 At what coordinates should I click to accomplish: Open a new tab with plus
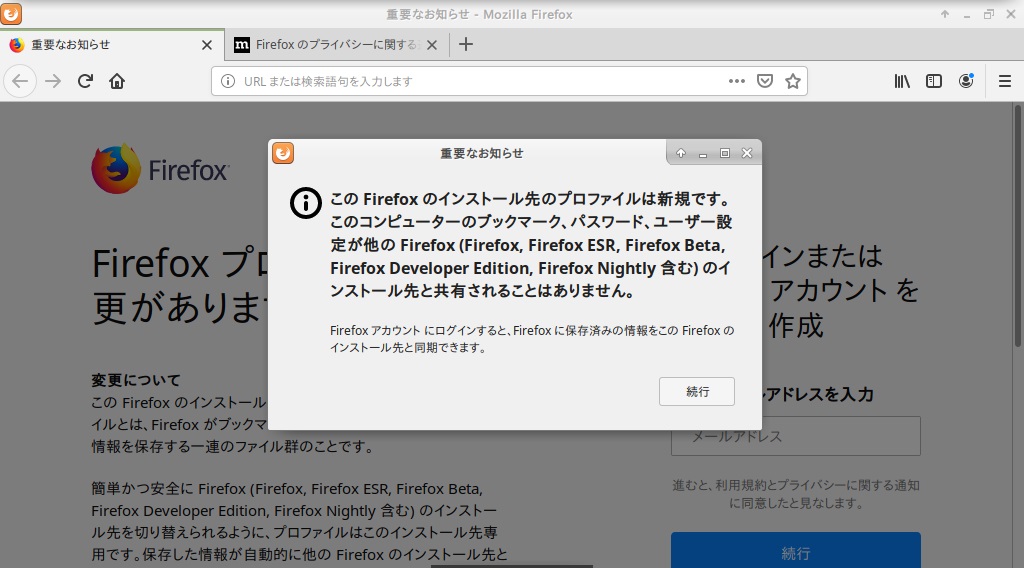(x=466, y=44)
